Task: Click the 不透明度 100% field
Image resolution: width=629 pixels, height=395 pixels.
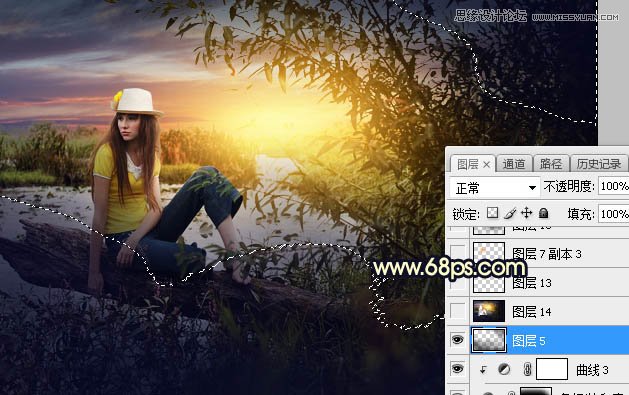Action: click(x=613, y=186)
